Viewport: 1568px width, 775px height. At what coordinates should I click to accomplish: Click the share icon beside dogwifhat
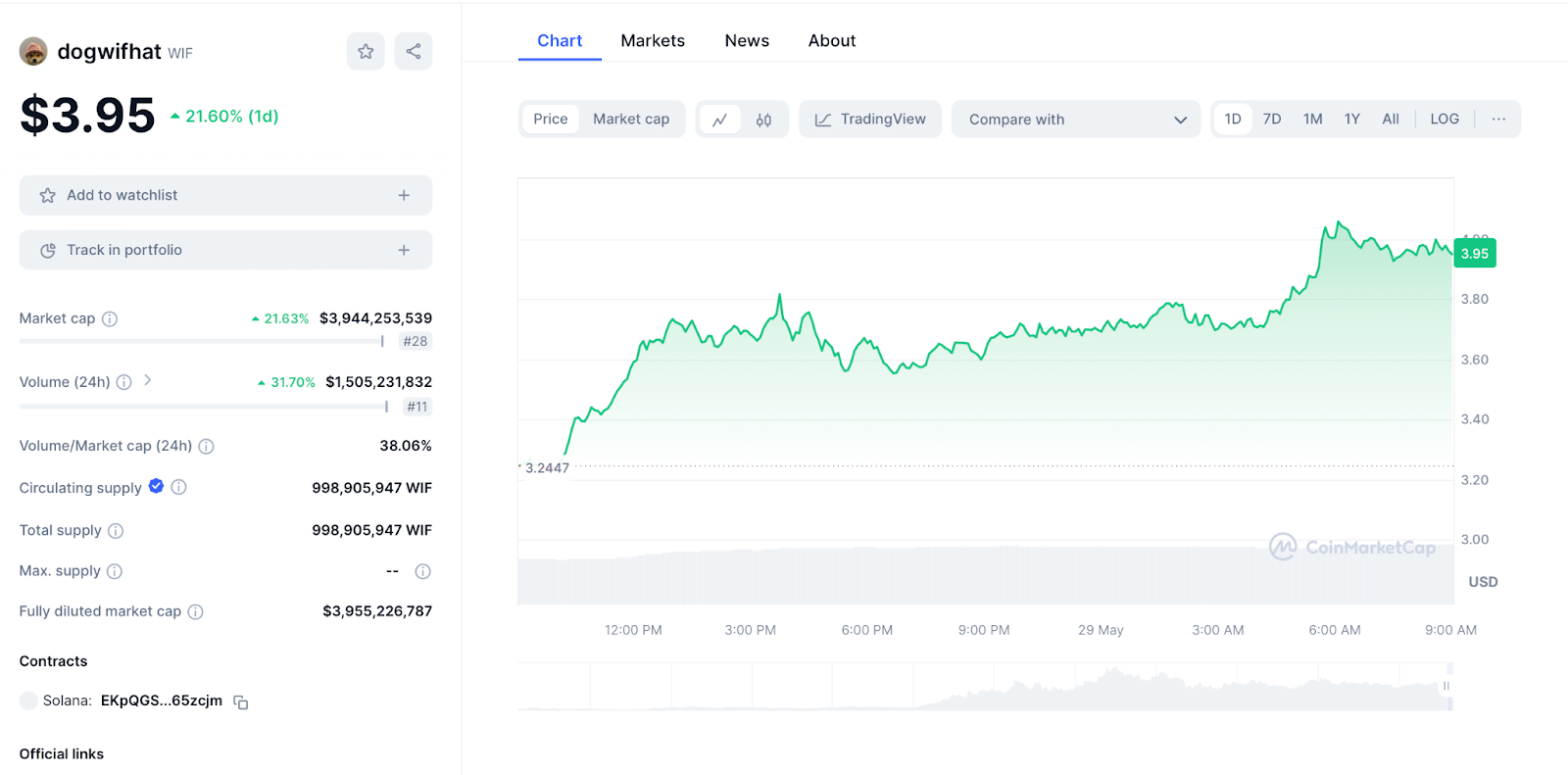pos(414,51)
